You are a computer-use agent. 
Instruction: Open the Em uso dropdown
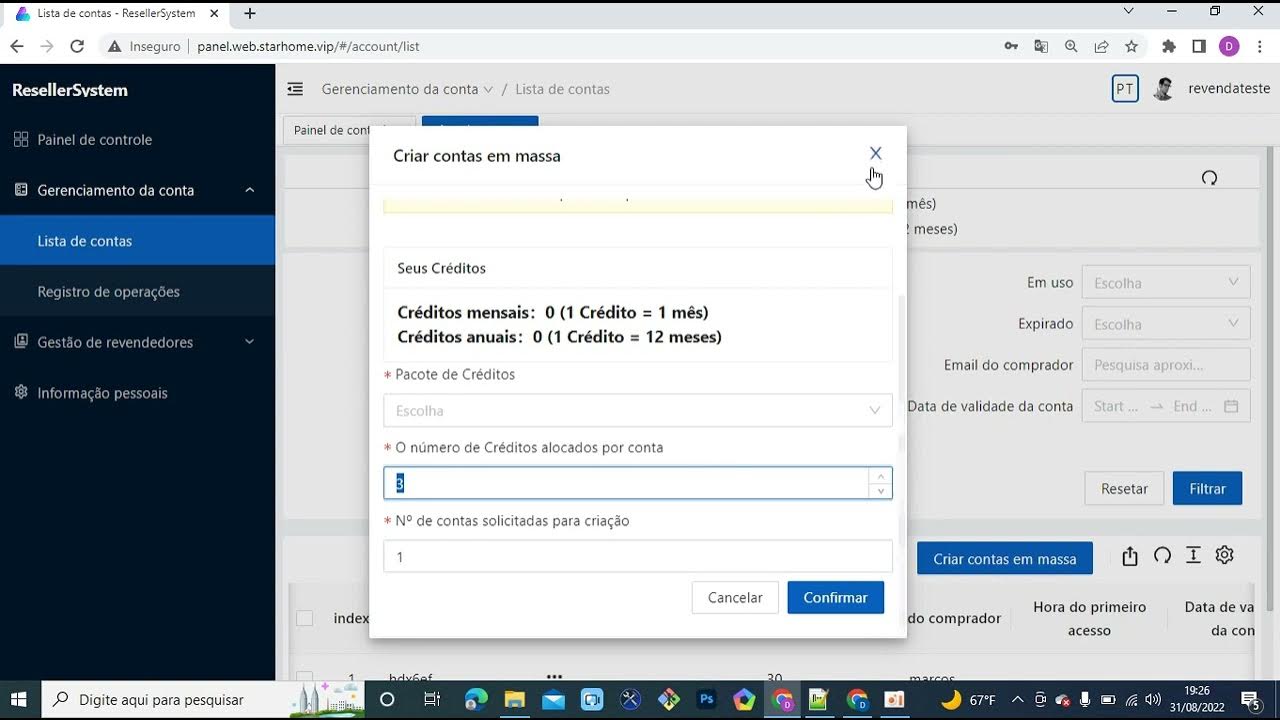[x=1165, y=283]
